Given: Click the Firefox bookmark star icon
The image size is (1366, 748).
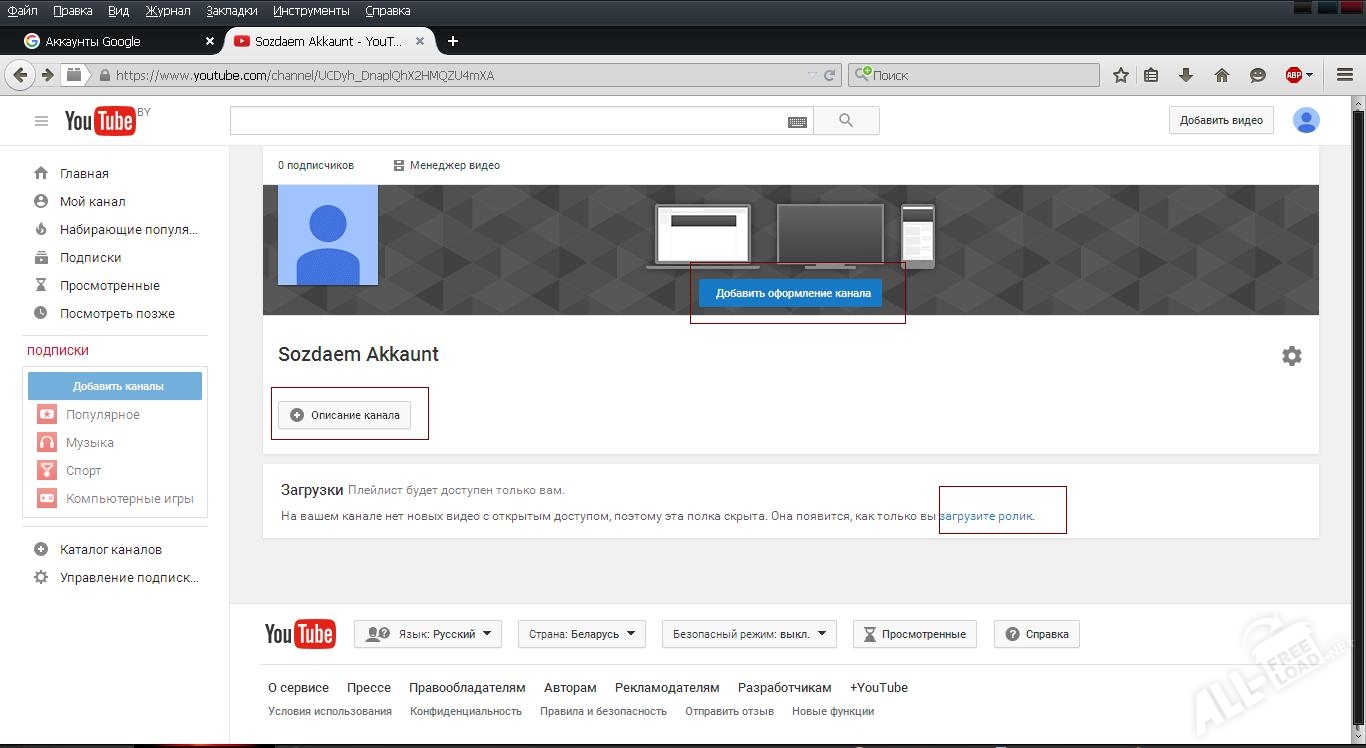Looking at the screenshot, I should pyautogui.click(x=1121, y=75).
